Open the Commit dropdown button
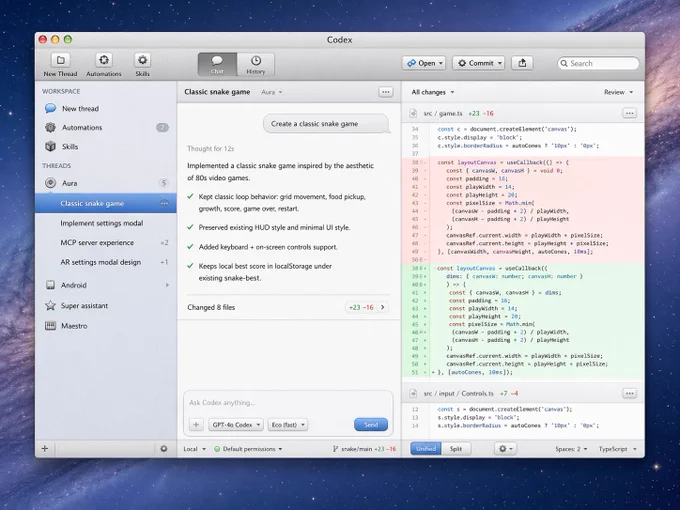Screen dimensions: 680x510 point(478,63)
